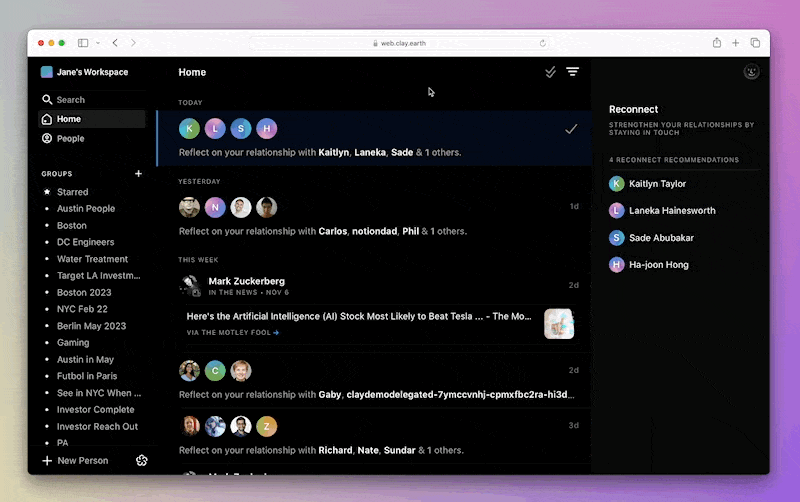
Task: Click the web.clay.earth address bar
Action: [x=399, y=43]
